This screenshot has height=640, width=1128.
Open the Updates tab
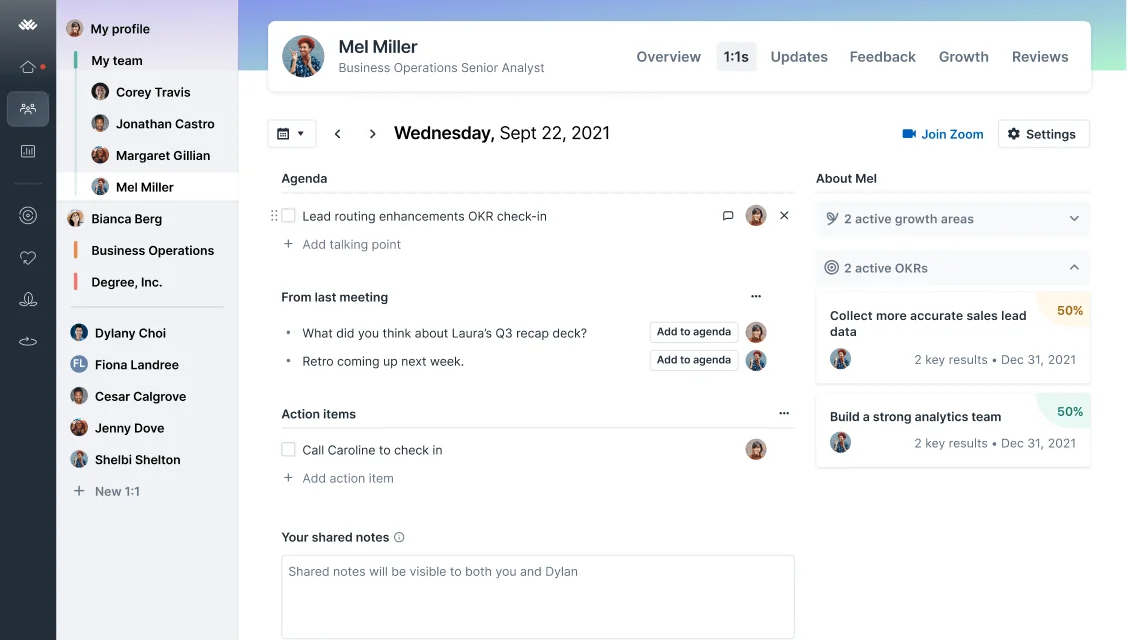coord(798,57)
